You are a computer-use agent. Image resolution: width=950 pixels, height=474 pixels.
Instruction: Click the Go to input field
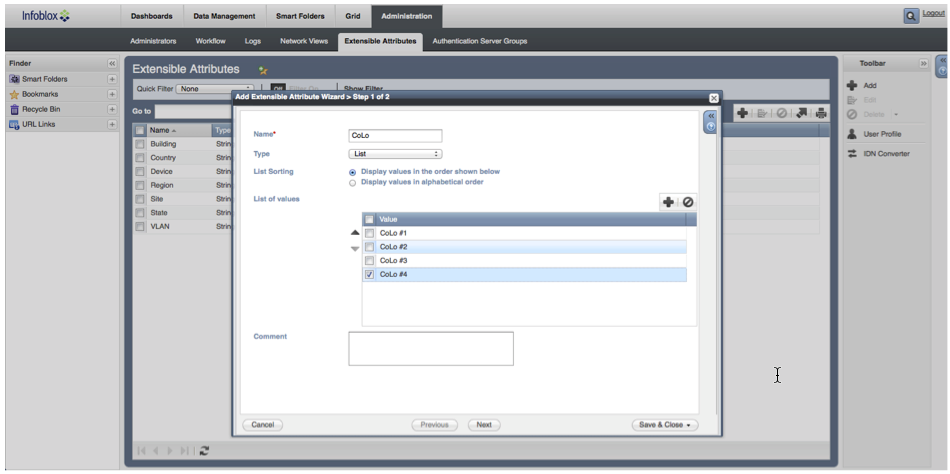click(194, 112)
